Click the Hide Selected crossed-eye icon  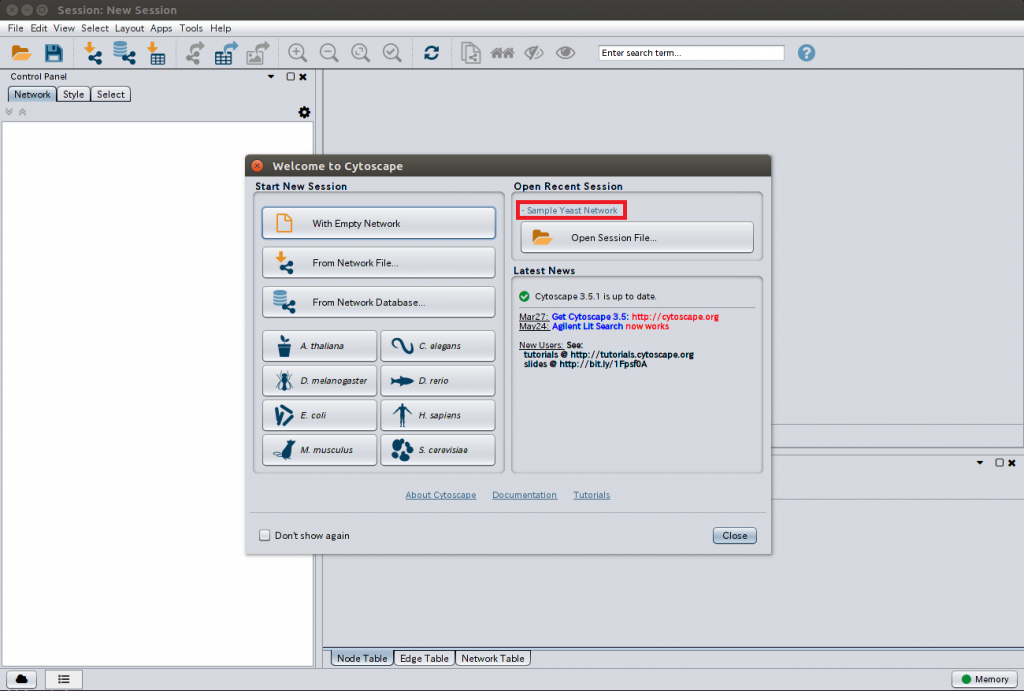tap(534, 53)
